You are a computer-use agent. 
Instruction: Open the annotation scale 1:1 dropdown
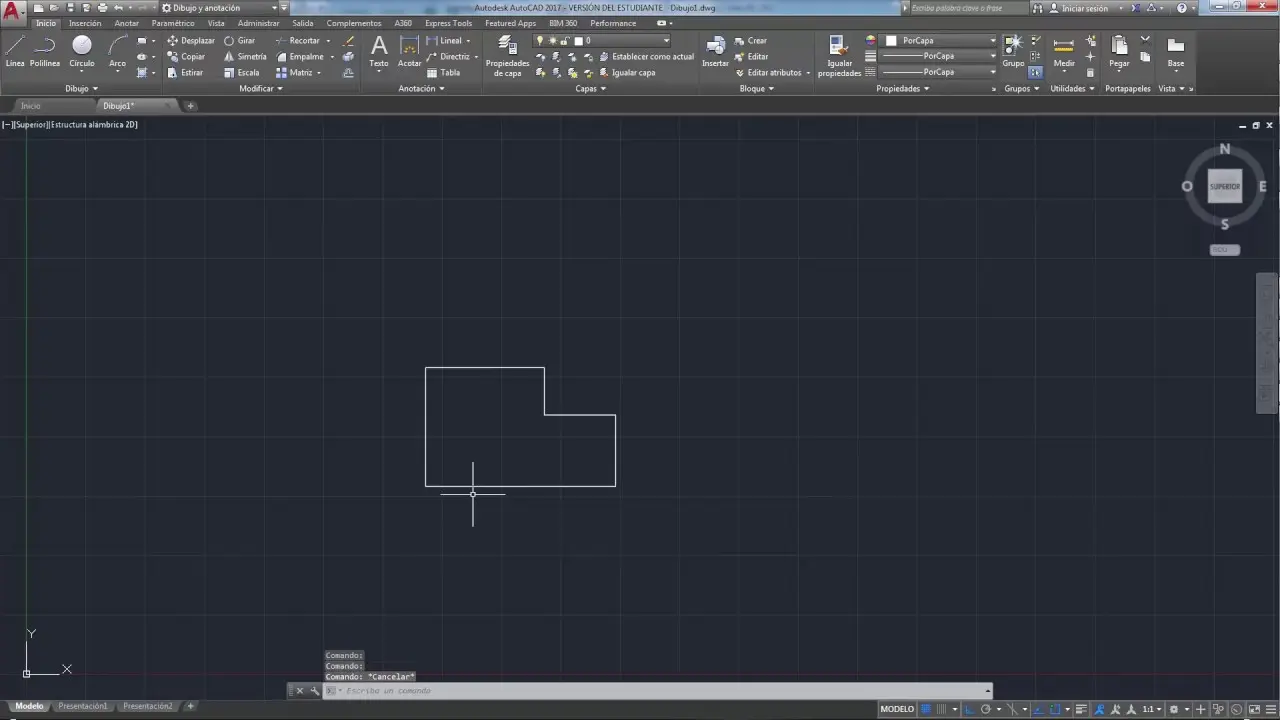coord(1153,709)
